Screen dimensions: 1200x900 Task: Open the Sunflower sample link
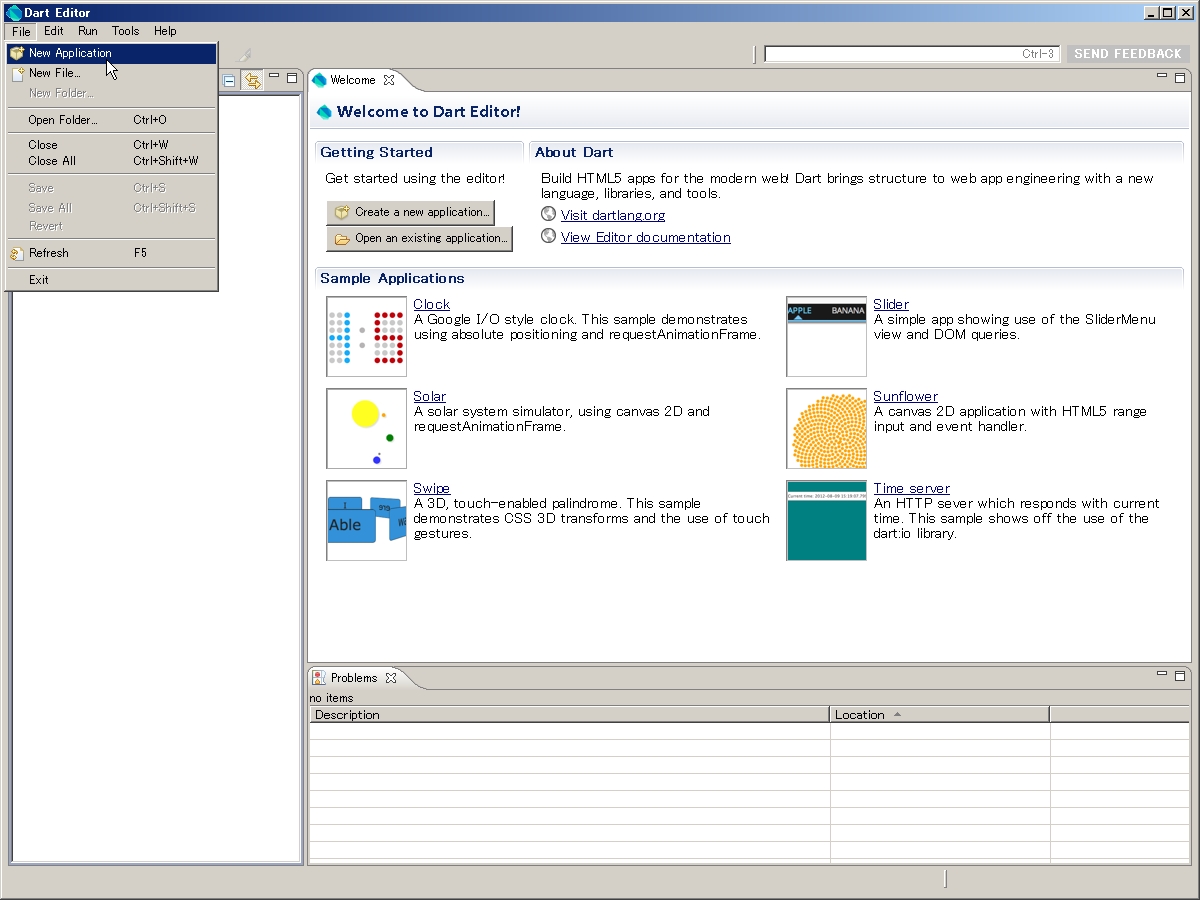(906, 396)
